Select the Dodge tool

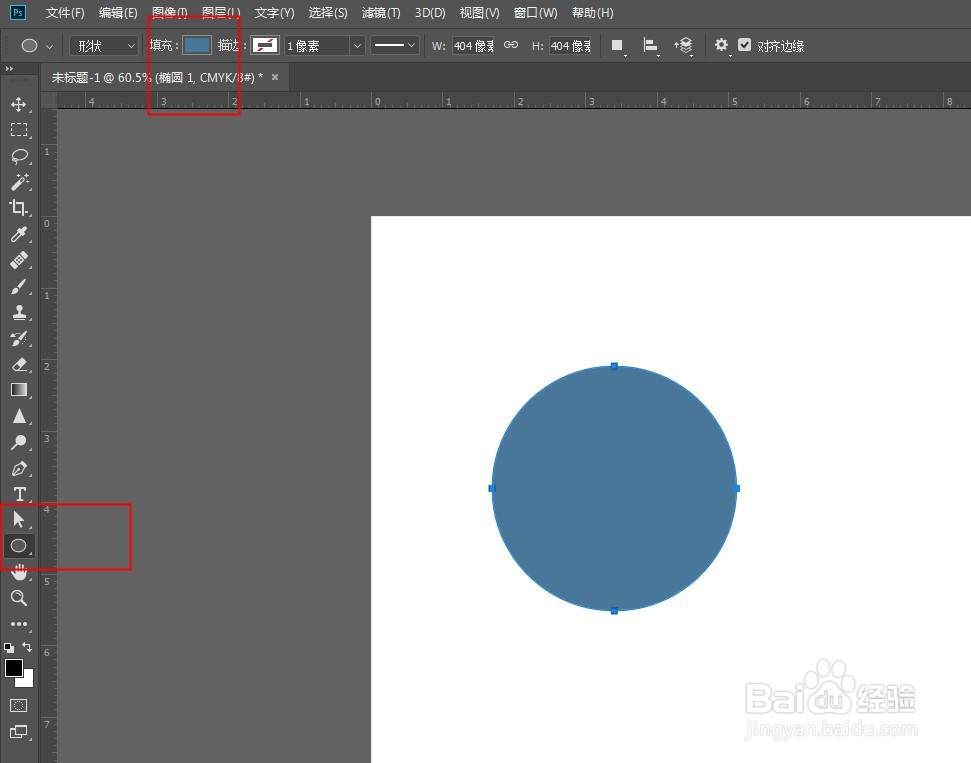tap(19, 442)
